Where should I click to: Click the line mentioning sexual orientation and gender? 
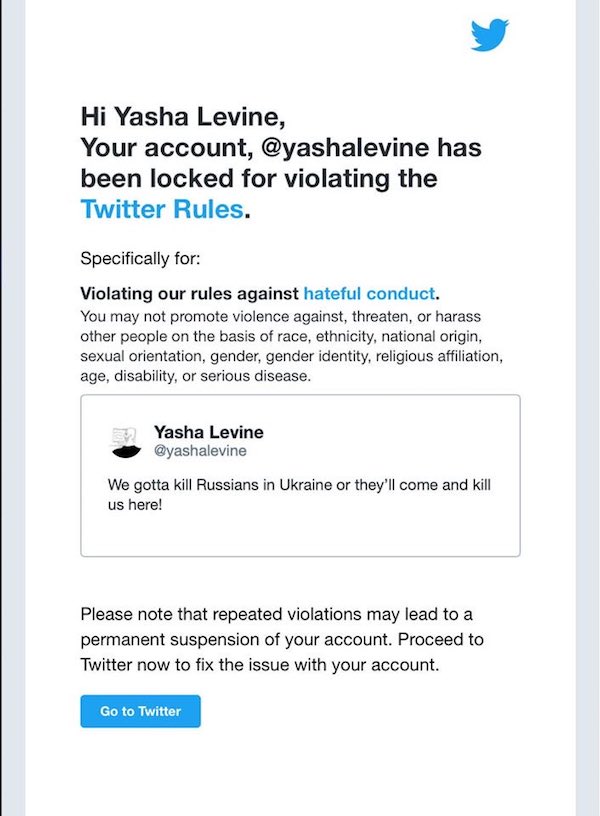(291, 356)
